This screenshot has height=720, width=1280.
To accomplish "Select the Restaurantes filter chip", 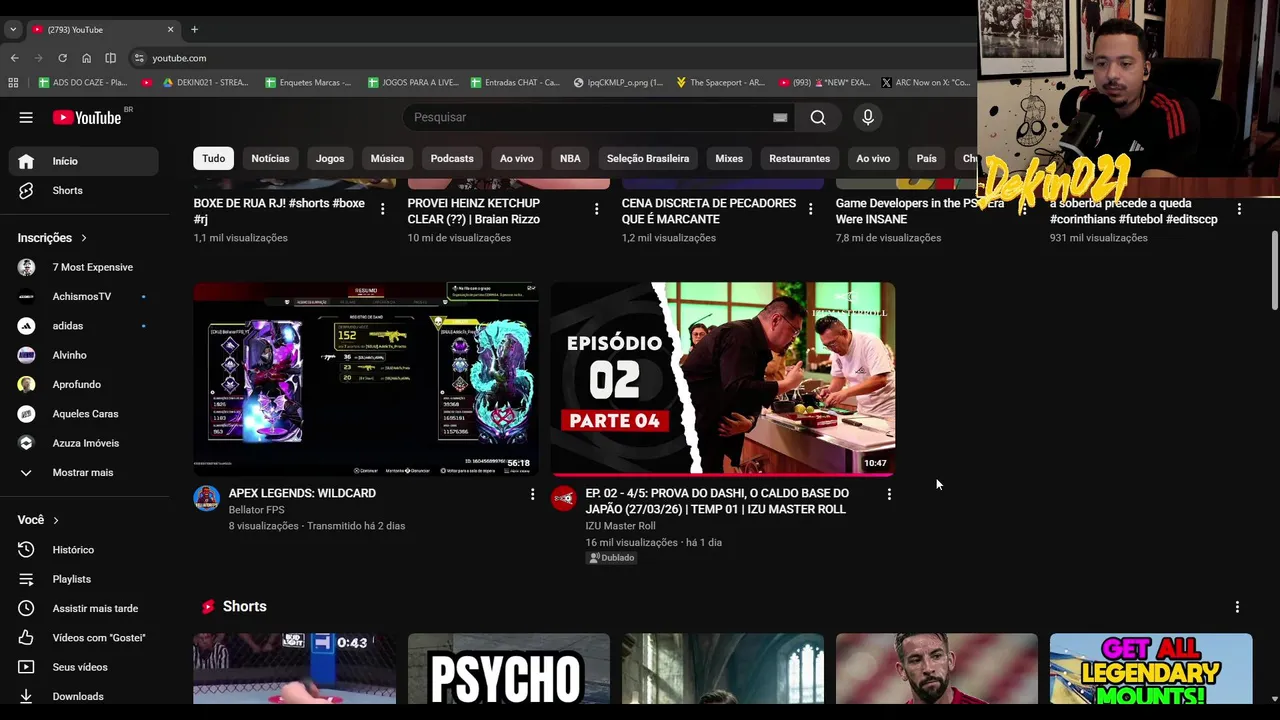I will point(799,158).
